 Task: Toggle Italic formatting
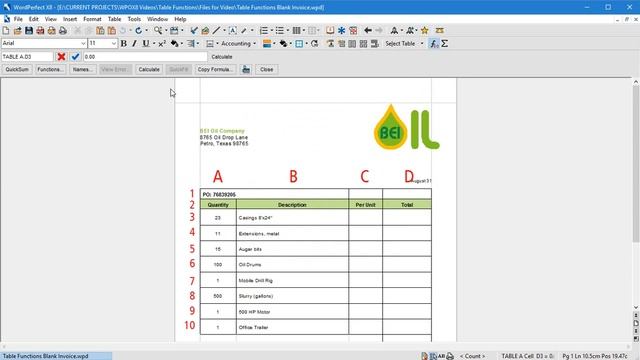tap(134, 43)
